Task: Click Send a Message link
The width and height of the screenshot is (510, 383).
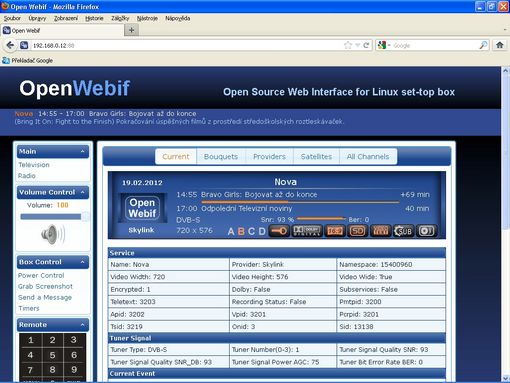Action: coord(45,297)
